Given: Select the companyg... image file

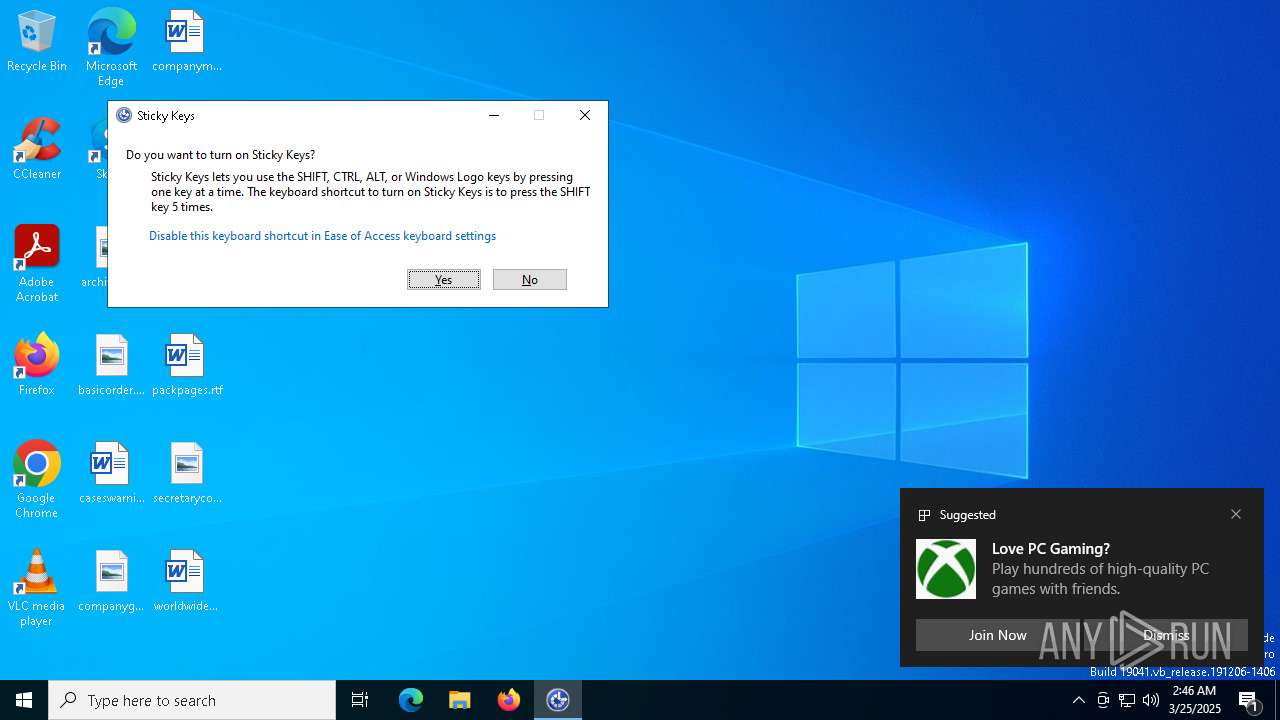Looking at the screenshot, I should tap(111, 581).
